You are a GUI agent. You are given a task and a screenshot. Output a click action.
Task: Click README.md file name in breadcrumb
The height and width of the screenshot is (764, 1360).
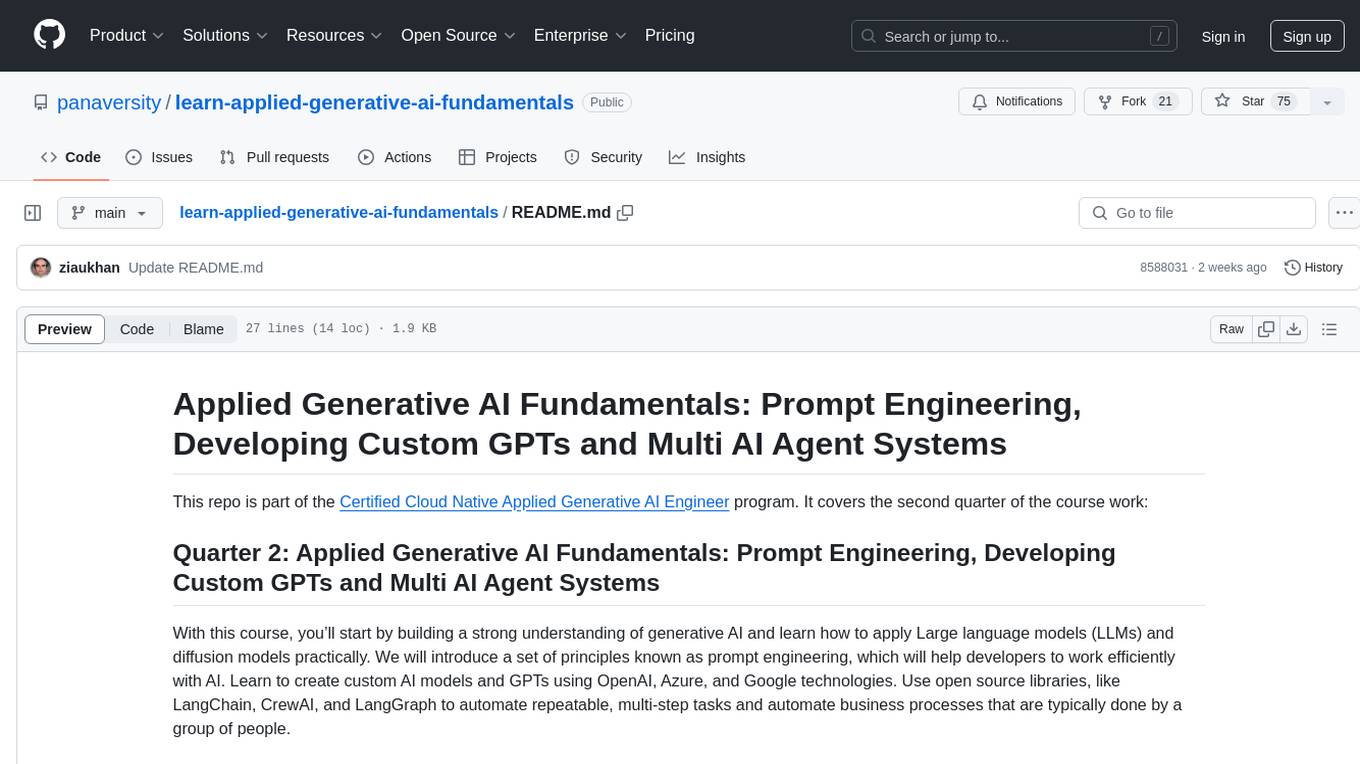(561, 212)
